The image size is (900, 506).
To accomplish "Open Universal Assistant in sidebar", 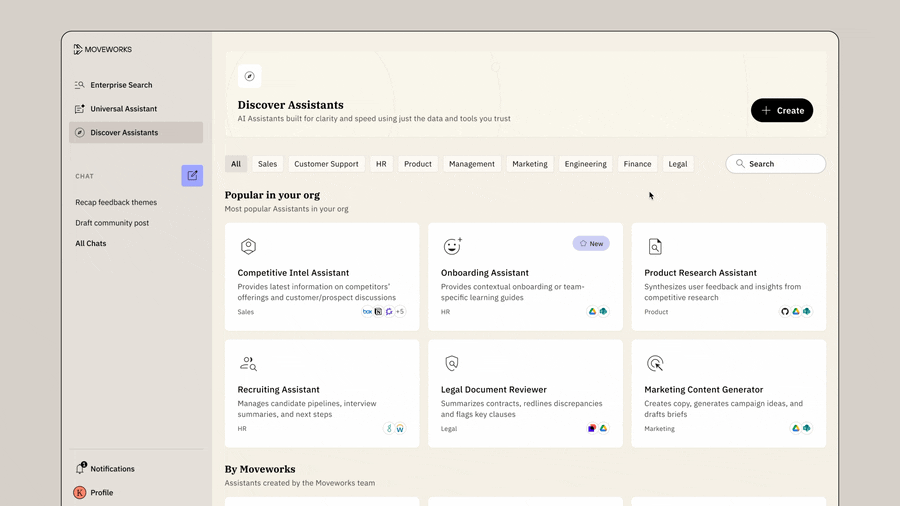I will 123,109.
